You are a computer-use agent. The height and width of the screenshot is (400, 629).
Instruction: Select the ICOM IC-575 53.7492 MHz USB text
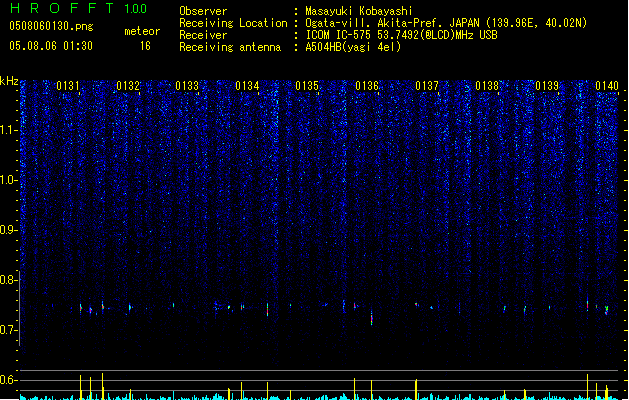[402, 35]
